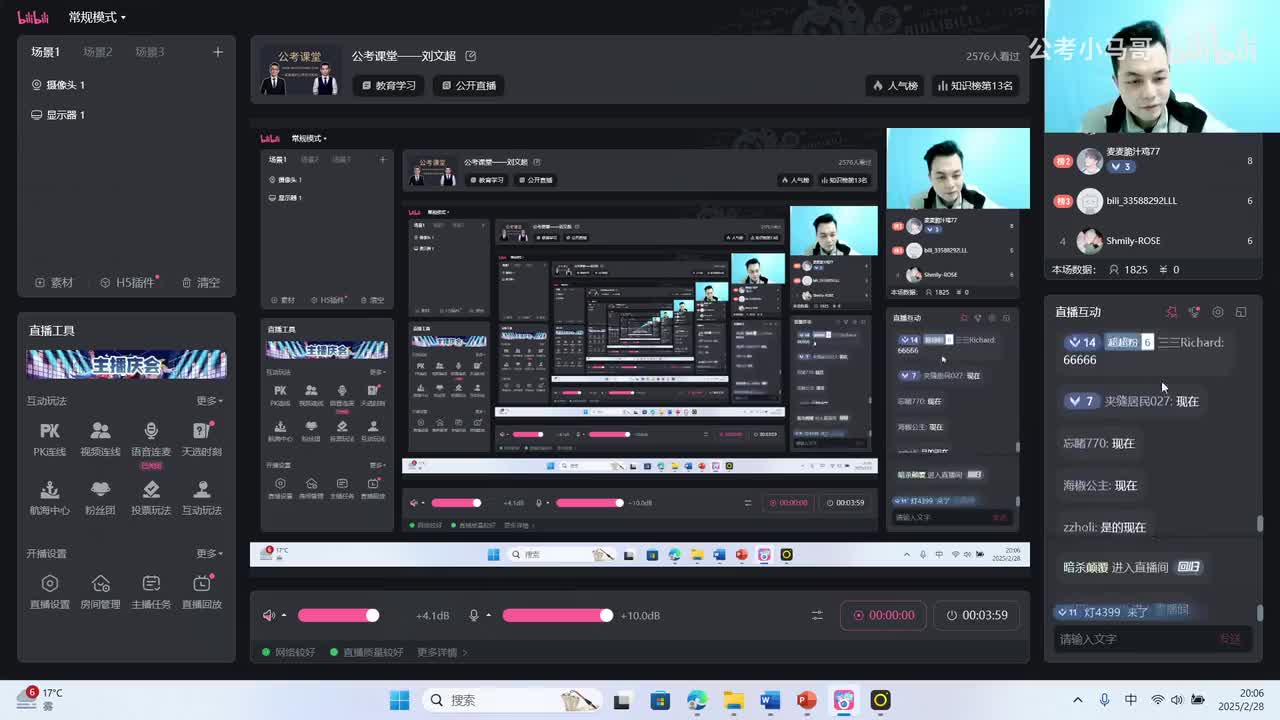
Task: Click the 直播互动 chat scrollbar
Action: coord(1260,524)
